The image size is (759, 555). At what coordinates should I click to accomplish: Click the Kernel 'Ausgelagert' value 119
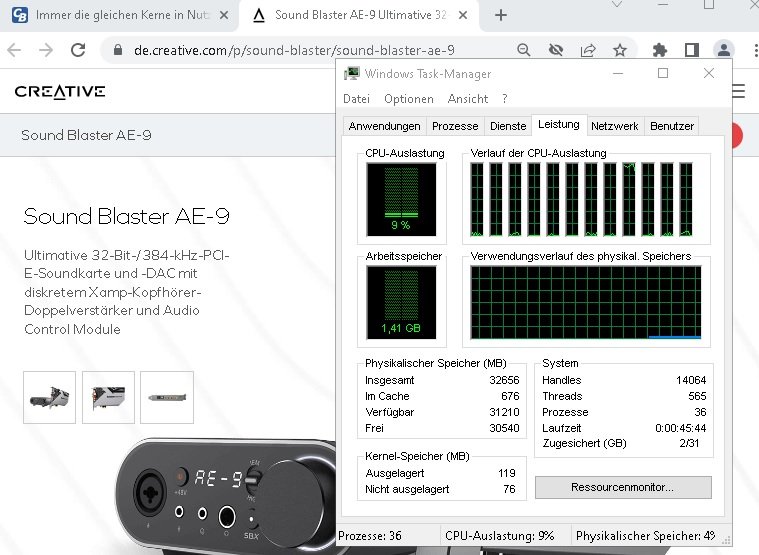tap(507, 473)
